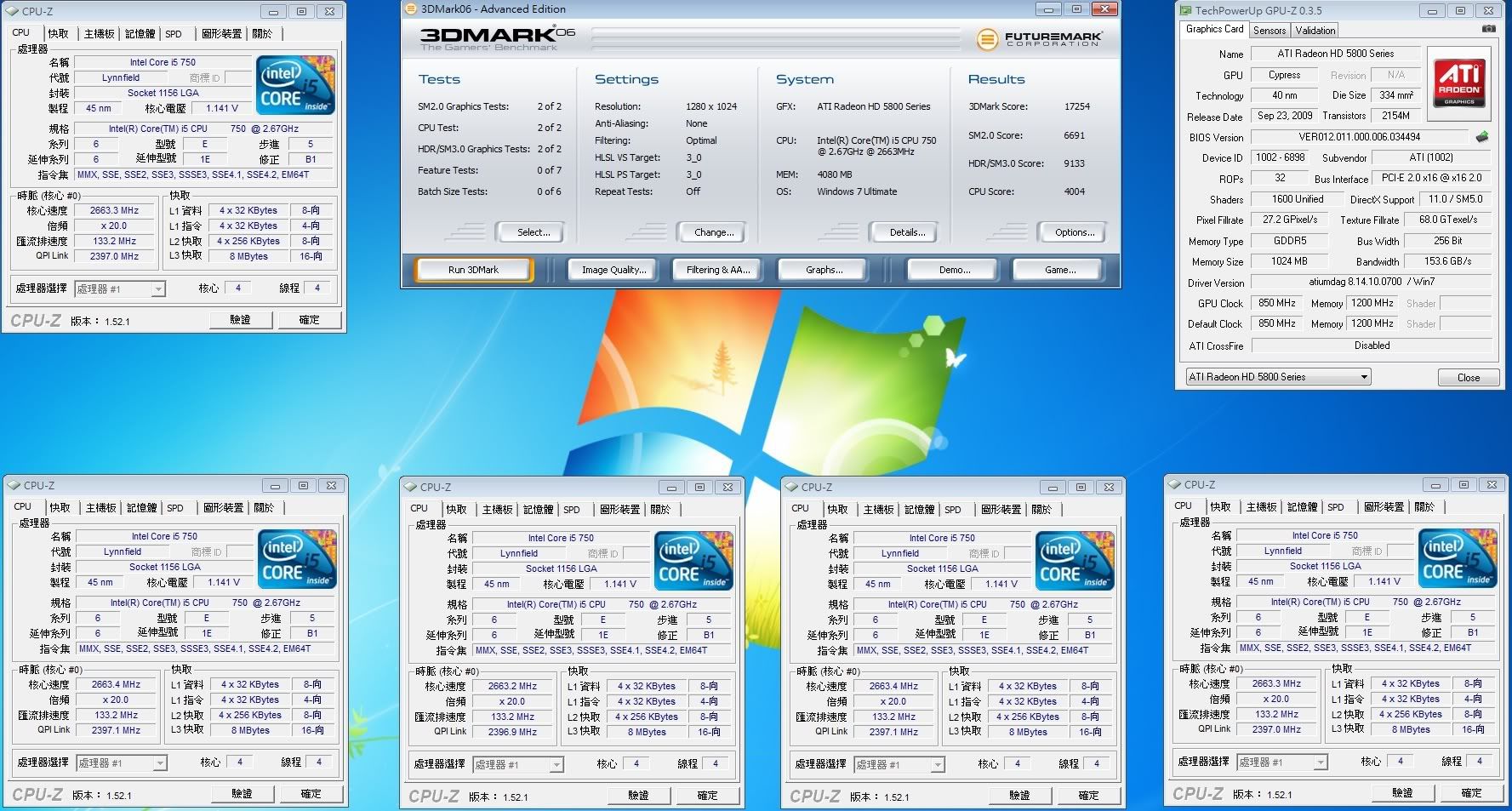Click the GPU-Z camera screenshot icon
The width and height of the screenshot is (1512, 811).
[1488, 29]
